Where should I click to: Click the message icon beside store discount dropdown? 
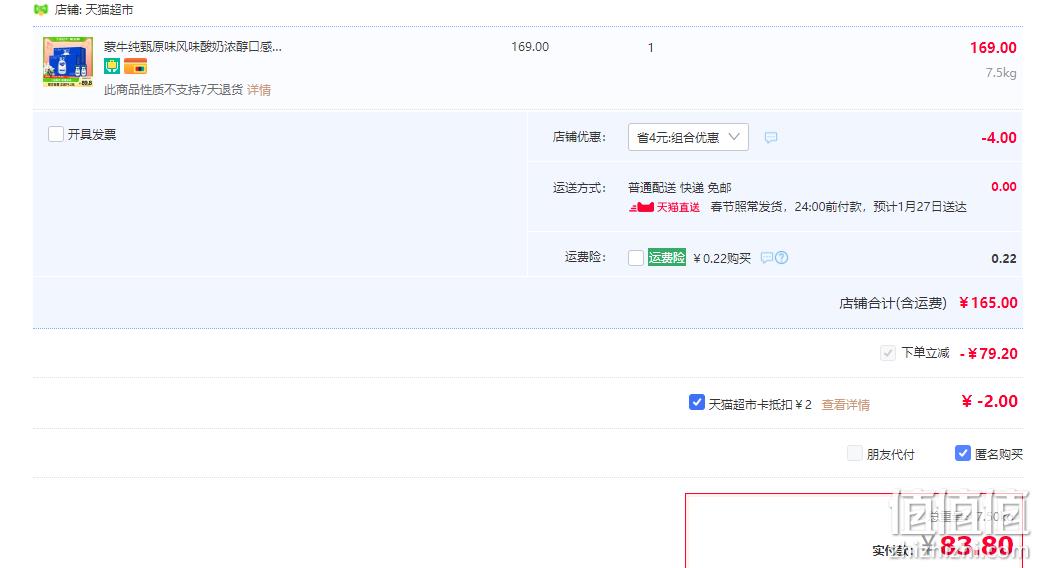pyautogui.click(x=771, y=137)
